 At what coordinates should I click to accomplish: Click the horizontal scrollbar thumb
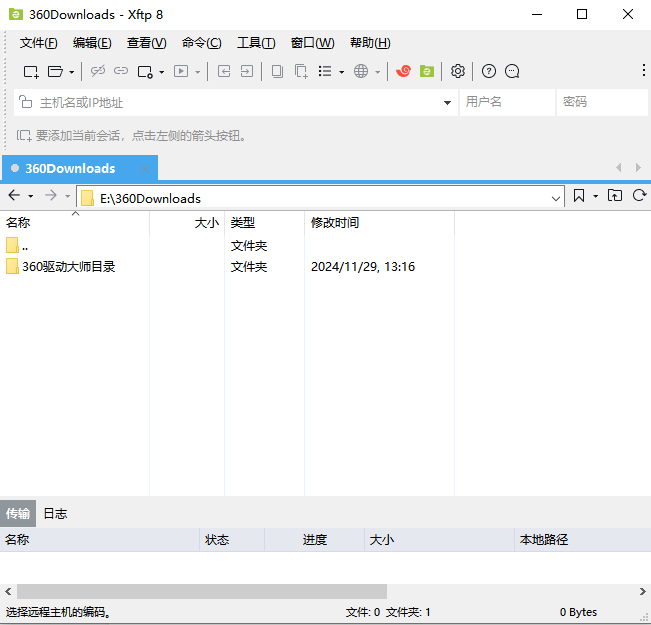tap(202, 591)
